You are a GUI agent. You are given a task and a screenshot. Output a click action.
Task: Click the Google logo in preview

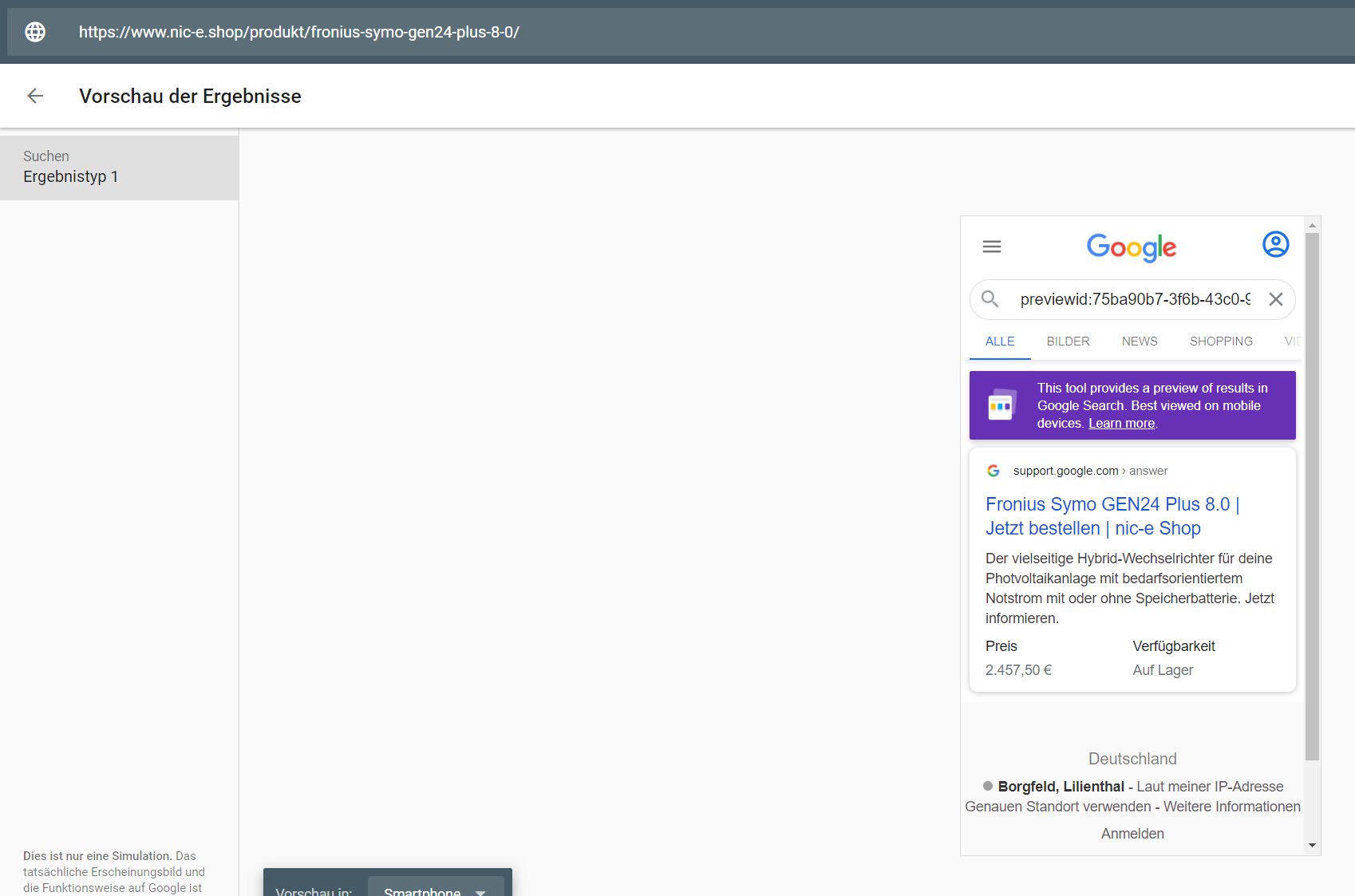click(1132, 247)
